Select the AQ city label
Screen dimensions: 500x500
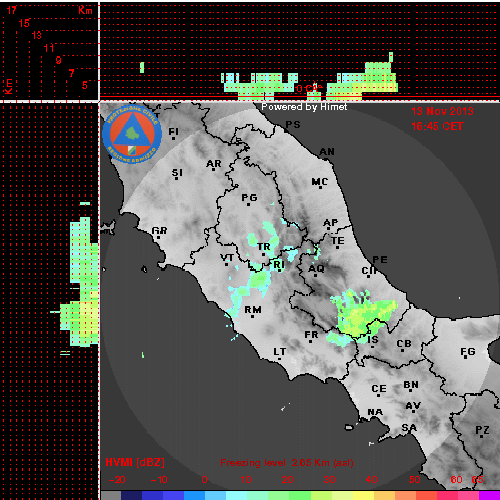coord(316,269)
